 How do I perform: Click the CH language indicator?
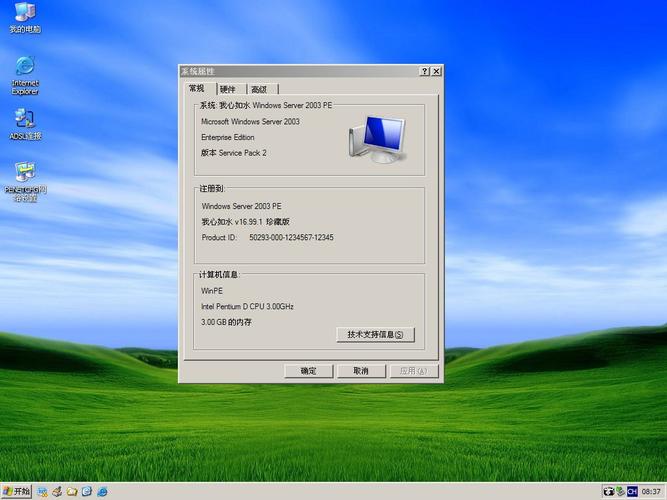tap(632, 492)
